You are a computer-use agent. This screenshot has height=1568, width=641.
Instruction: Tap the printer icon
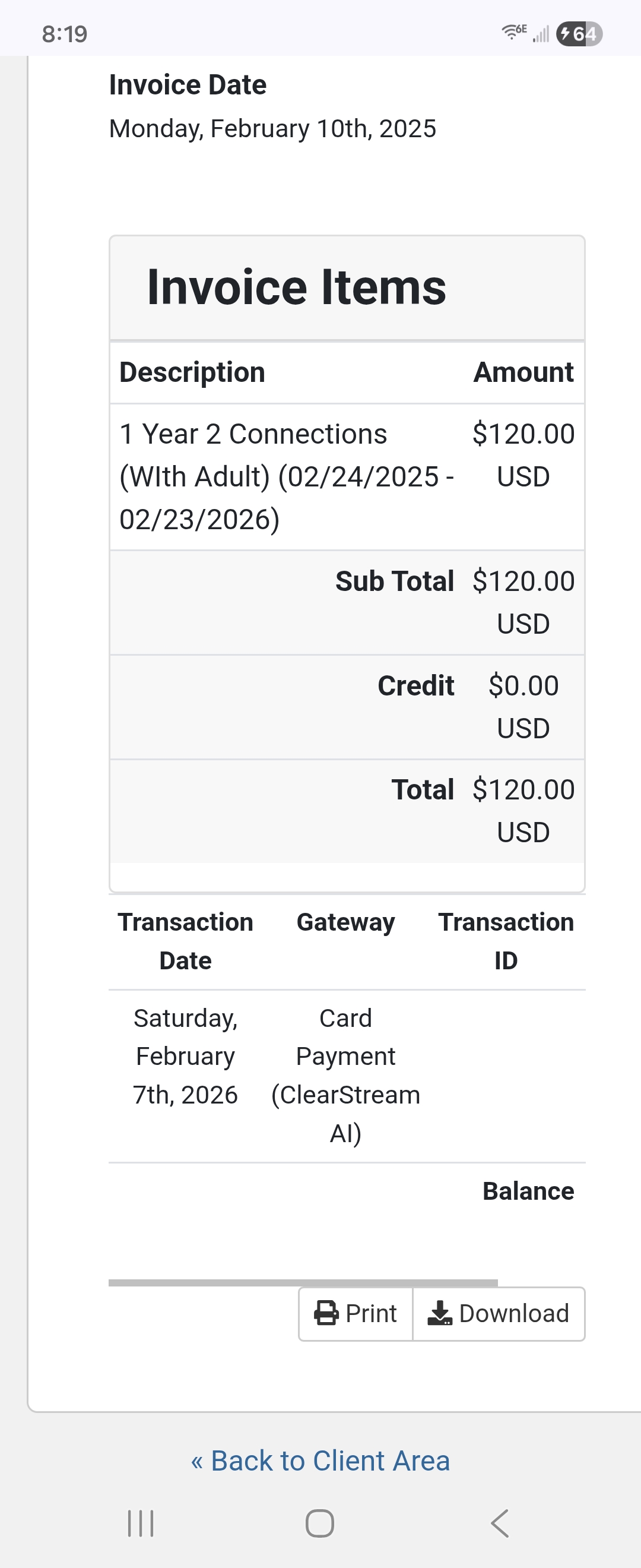pyautogui.click(x=326, y=1313)
